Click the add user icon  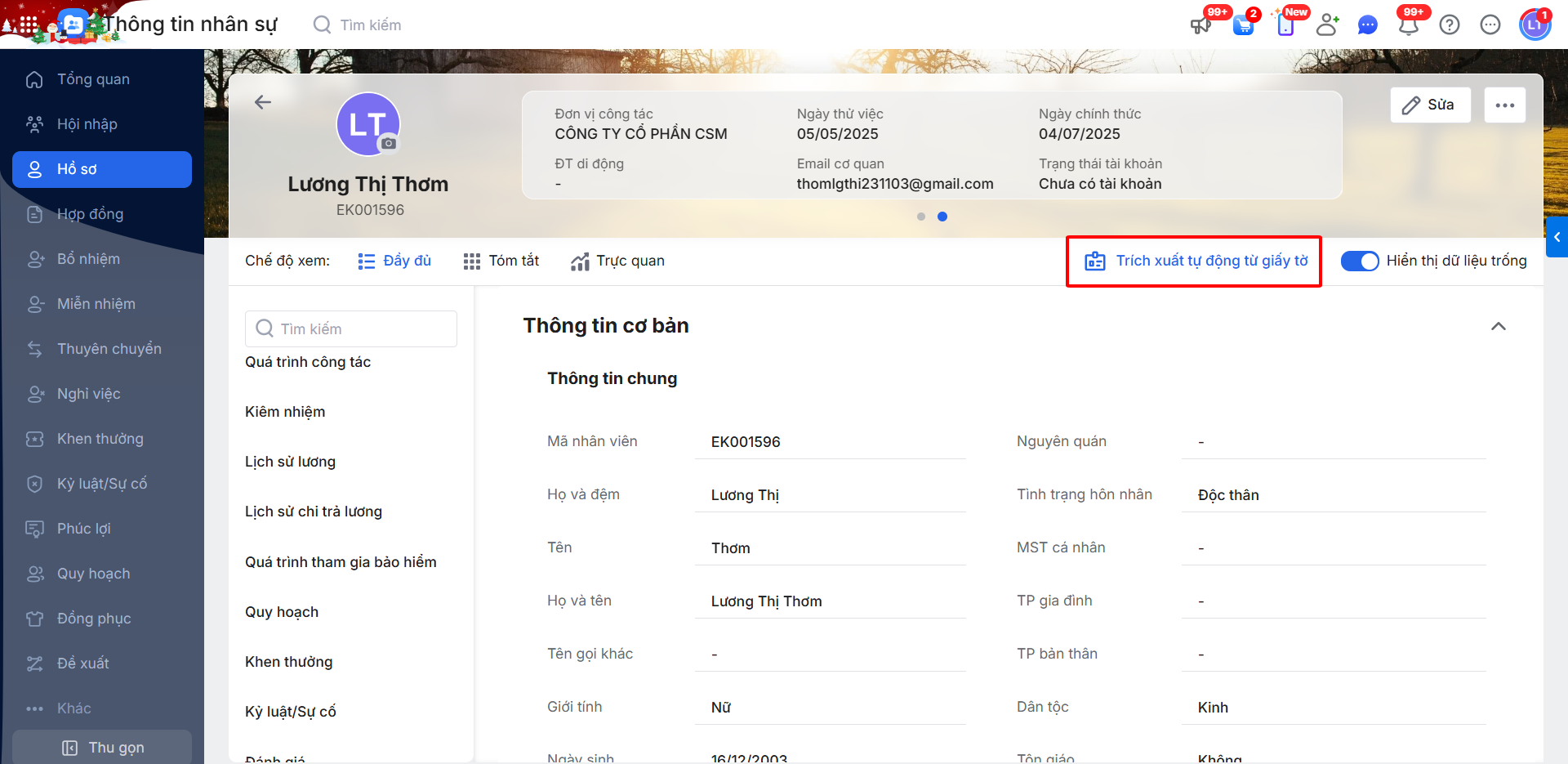1327,25
